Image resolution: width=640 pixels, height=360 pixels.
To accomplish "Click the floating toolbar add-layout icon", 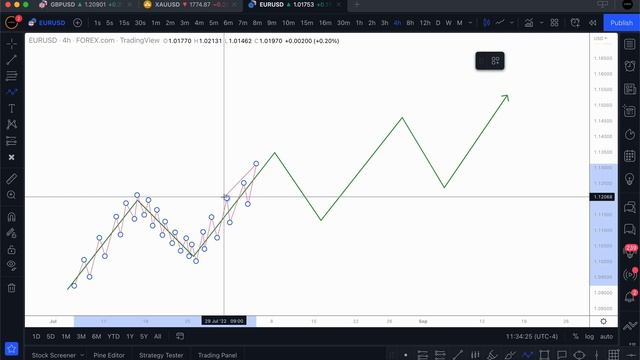I will click(x=495, y=61).
